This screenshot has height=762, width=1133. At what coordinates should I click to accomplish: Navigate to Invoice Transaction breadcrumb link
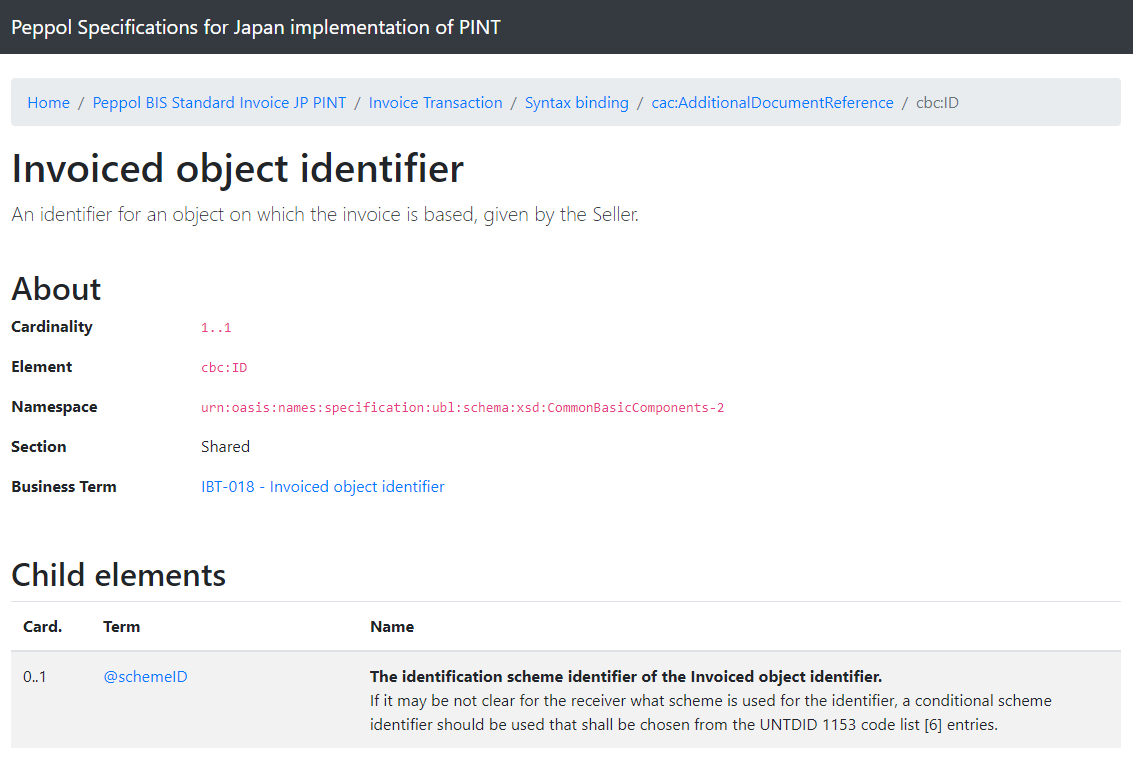435,103
